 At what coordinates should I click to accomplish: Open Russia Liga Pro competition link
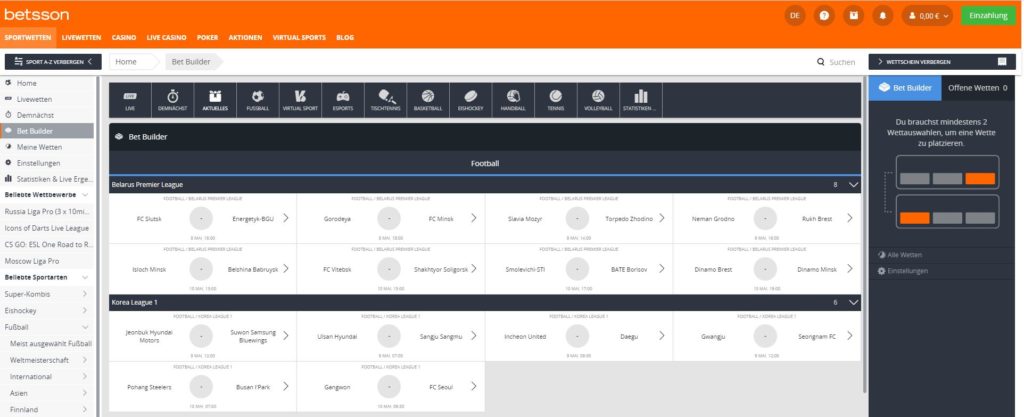[x=47, y=211]
